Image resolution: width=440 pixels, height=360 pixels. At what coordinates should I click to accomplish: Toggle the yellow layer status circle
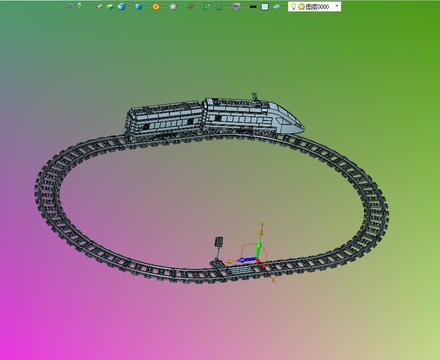coord(301,7)
